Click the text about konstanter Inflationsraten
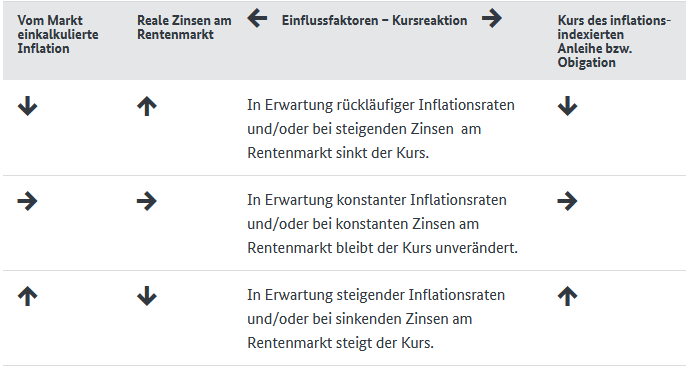Viewport: 686px width, 367px height. coord(382,224)
